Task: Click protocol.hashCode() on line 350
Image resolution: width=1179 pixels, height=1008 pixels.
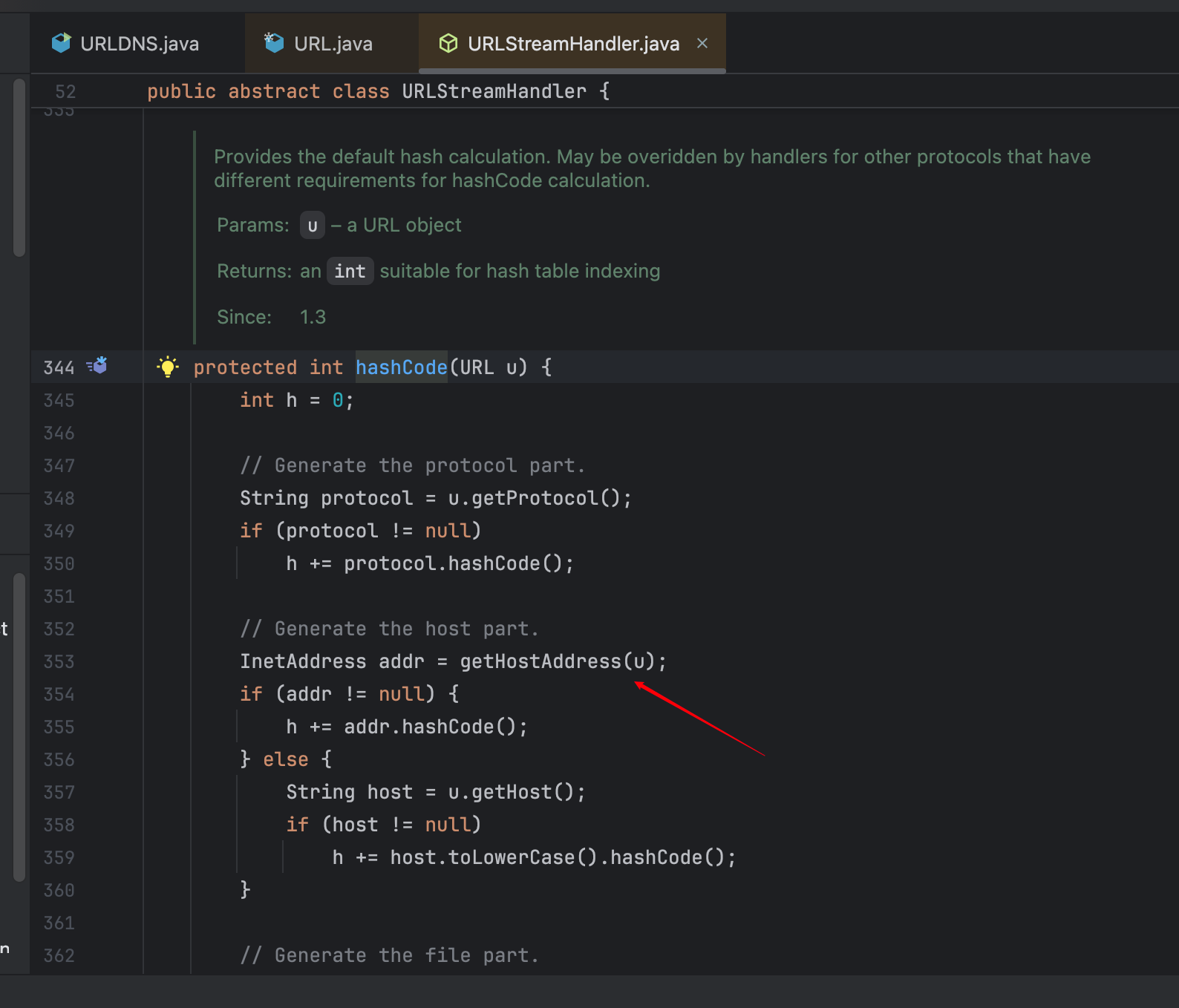Action: coord(453,563)
